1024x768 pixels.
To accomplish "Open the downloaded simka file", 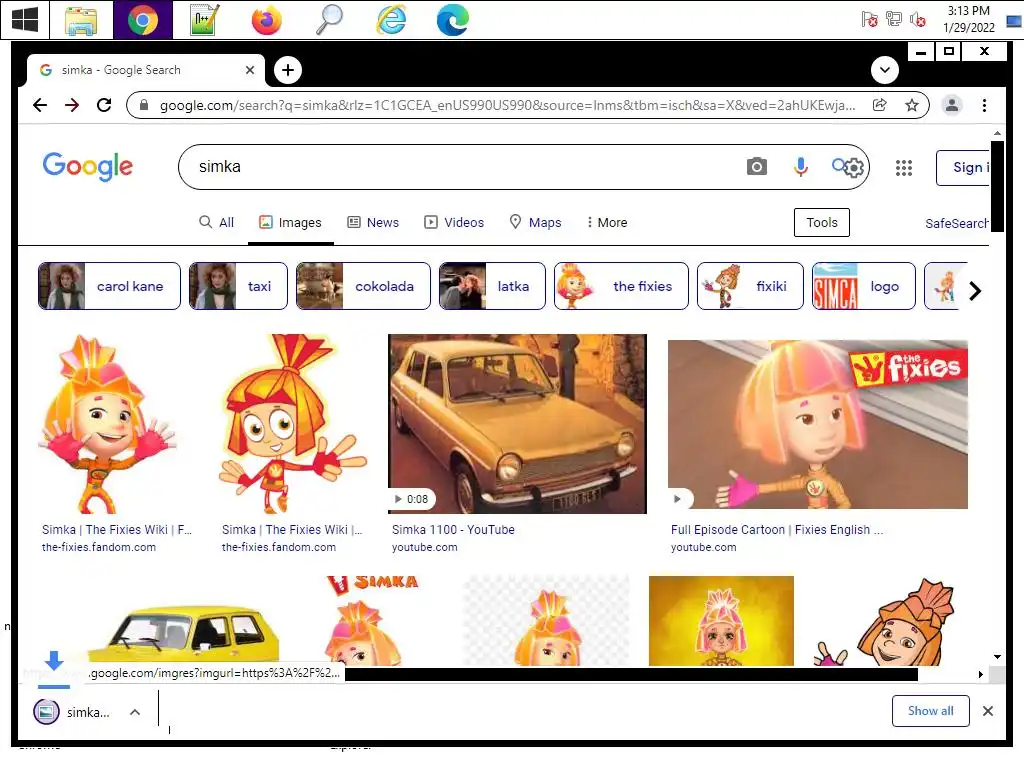I will 72,712.
